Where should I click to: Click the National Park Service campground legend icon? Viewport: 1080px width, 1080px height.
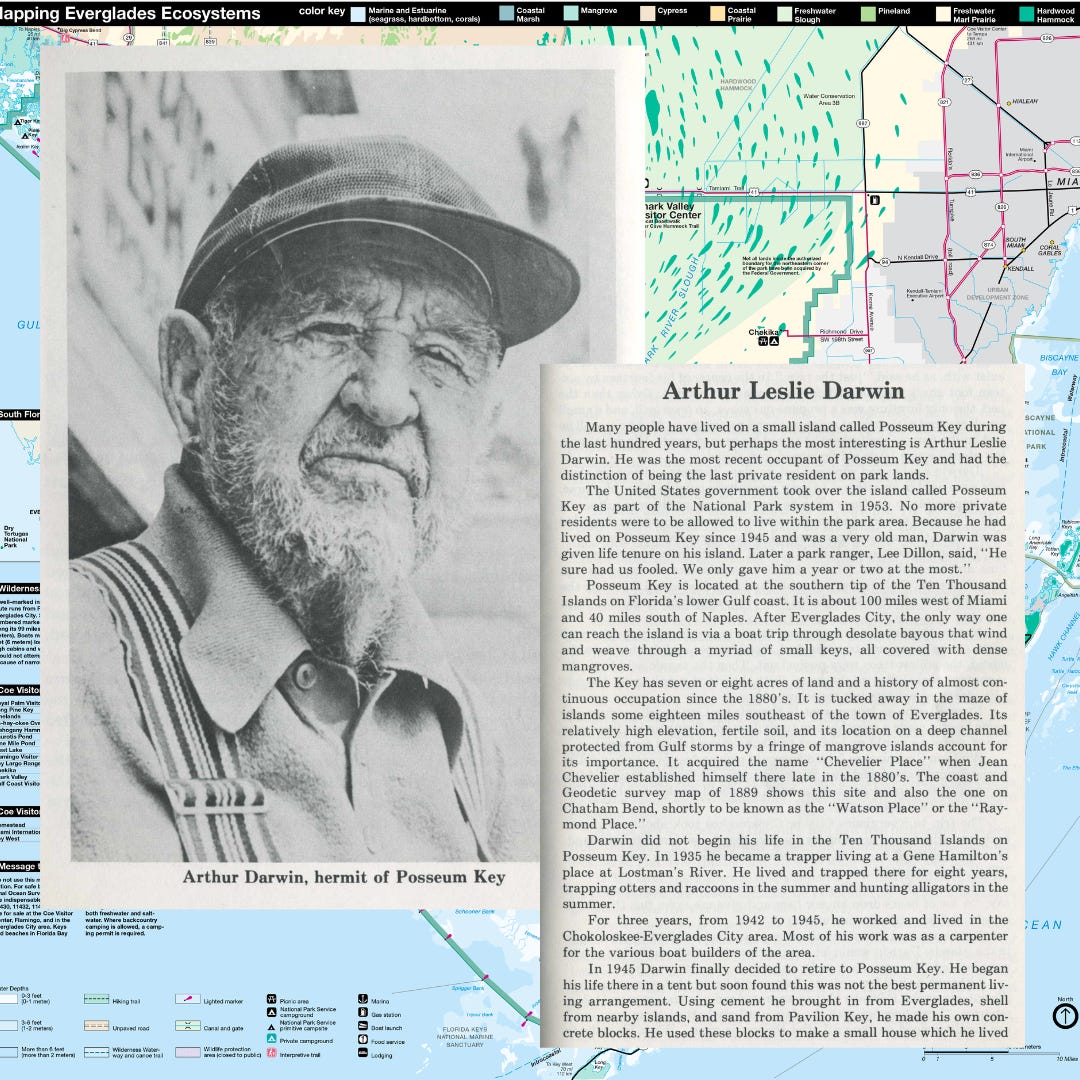tap(271, 1012)
